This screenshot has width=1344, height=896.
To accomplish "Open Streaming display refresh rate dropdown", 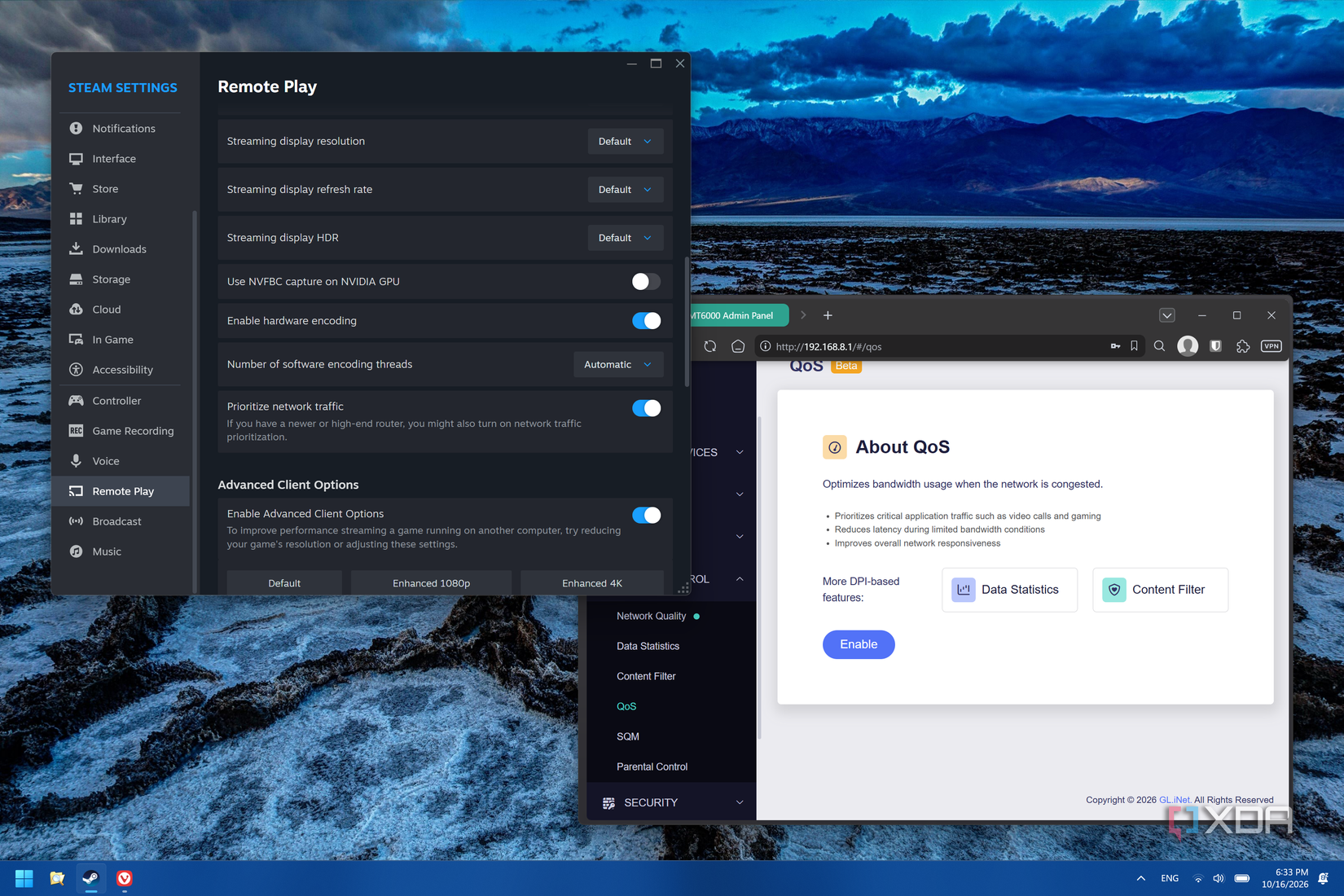I will click(625, 189).
